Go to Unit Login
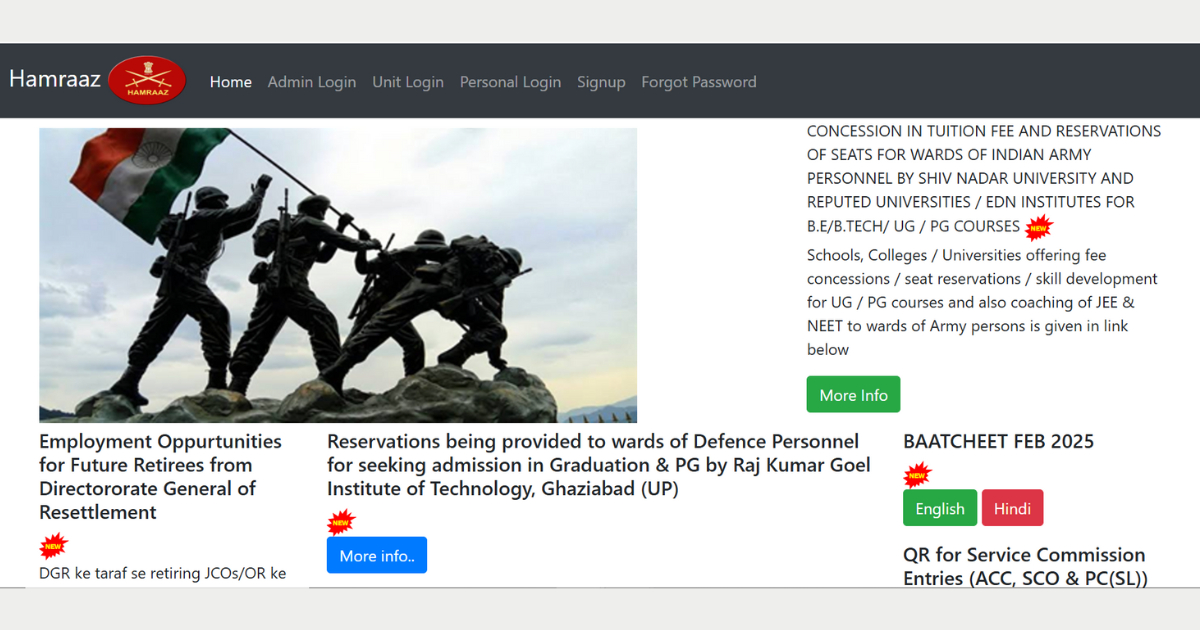This screenshot has width=1200, height=630. [408, 82]
